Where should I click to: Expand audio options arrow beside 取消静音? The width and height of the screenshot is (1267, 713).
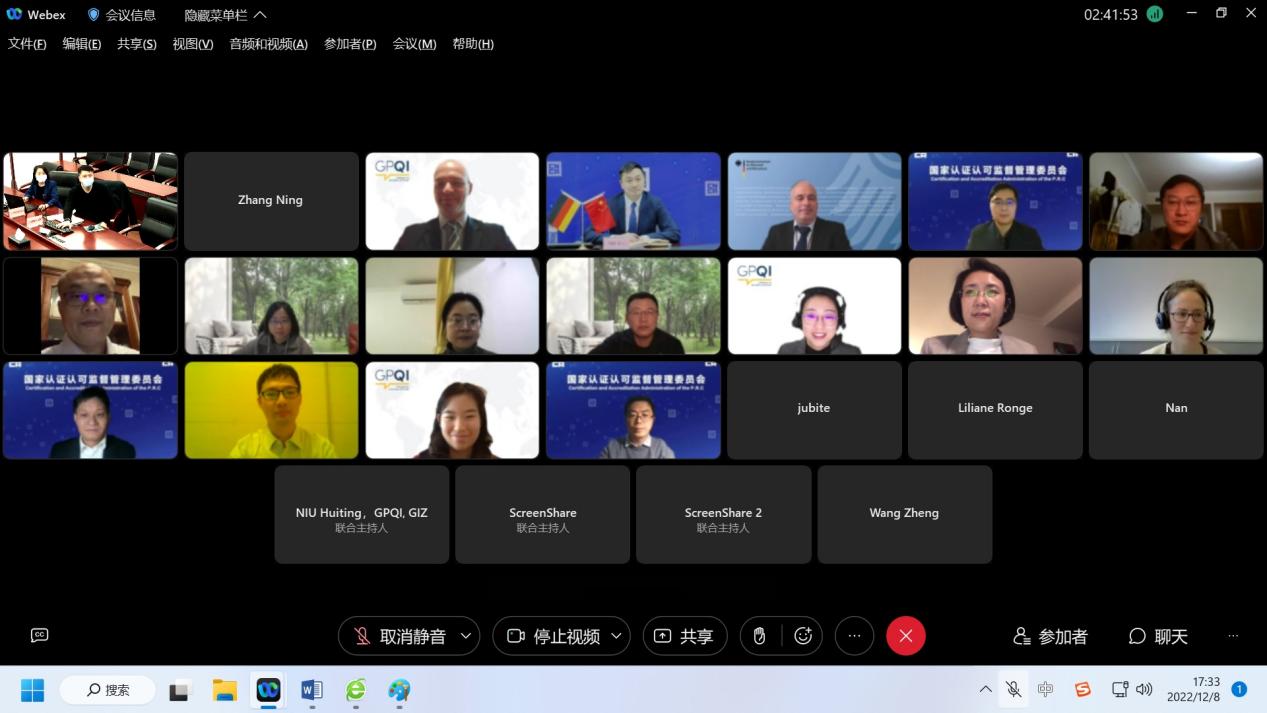(466, 636)
